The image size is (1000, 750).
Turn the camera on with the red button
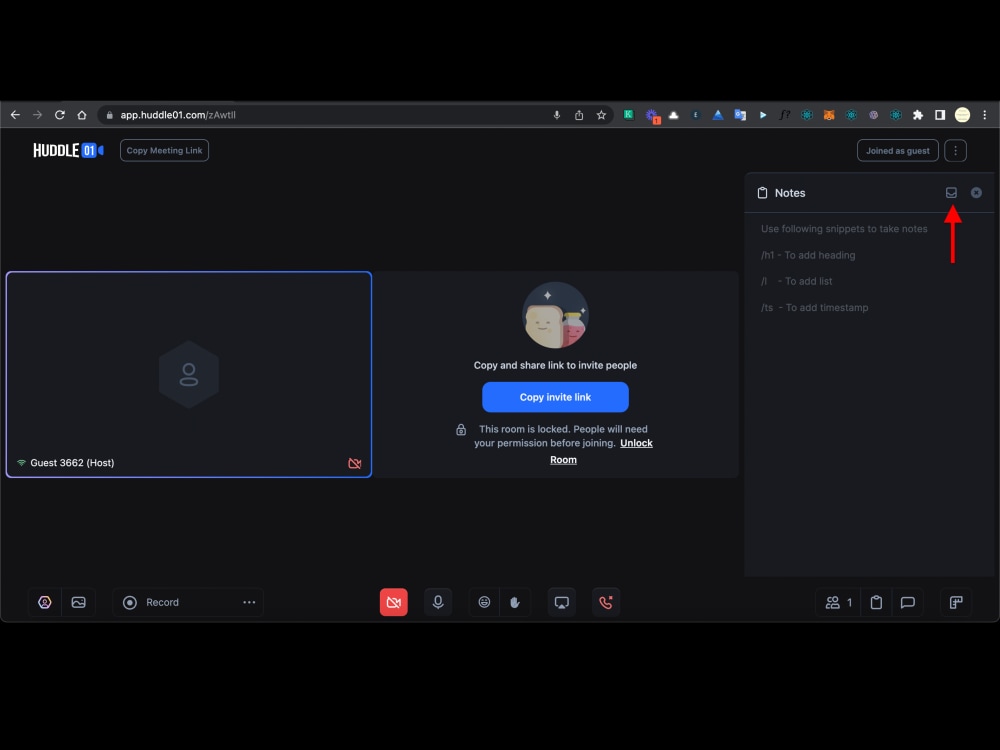point(393,602)
